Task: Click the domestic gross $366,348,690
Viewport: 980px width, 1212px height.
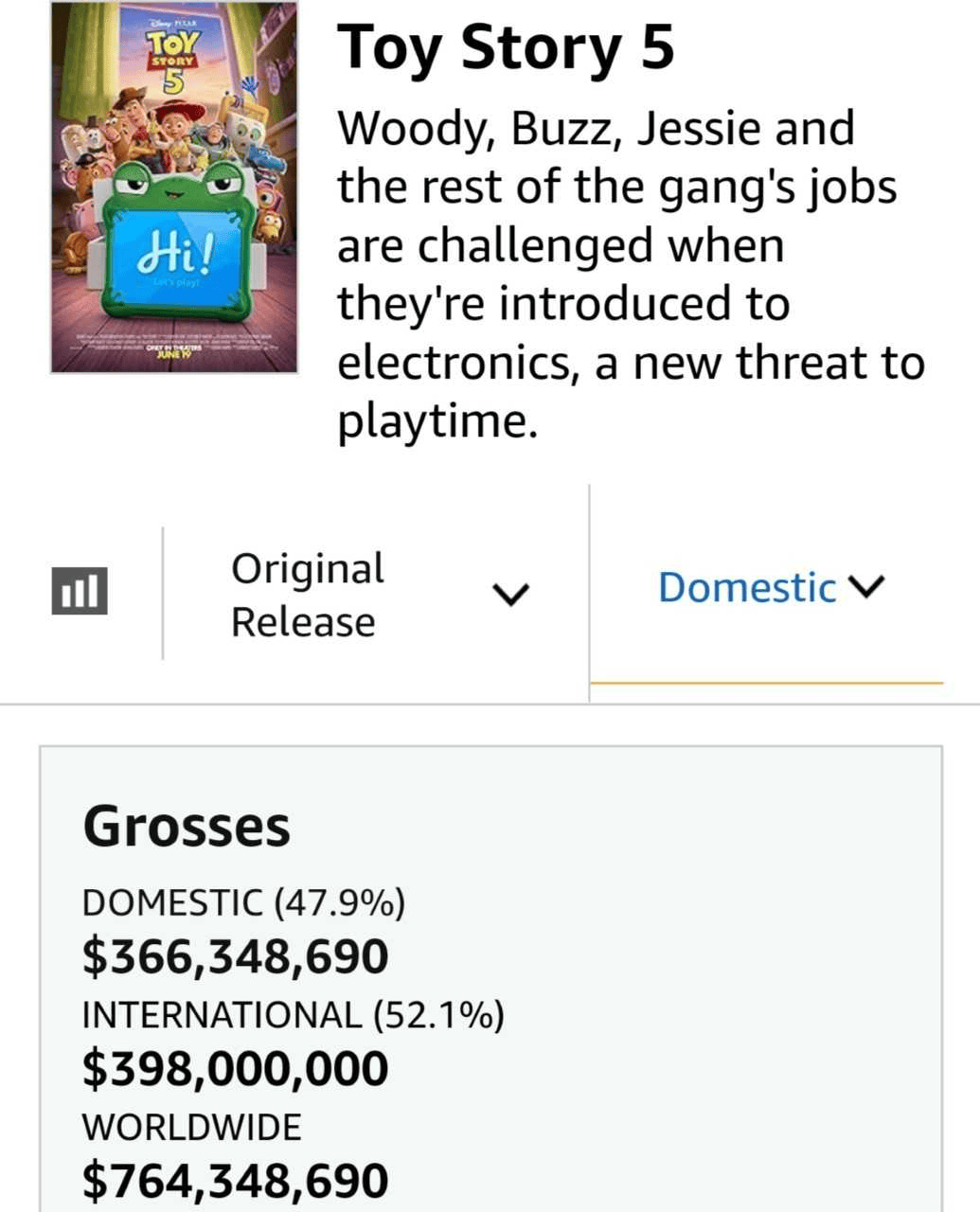Action: coord(236,956)
